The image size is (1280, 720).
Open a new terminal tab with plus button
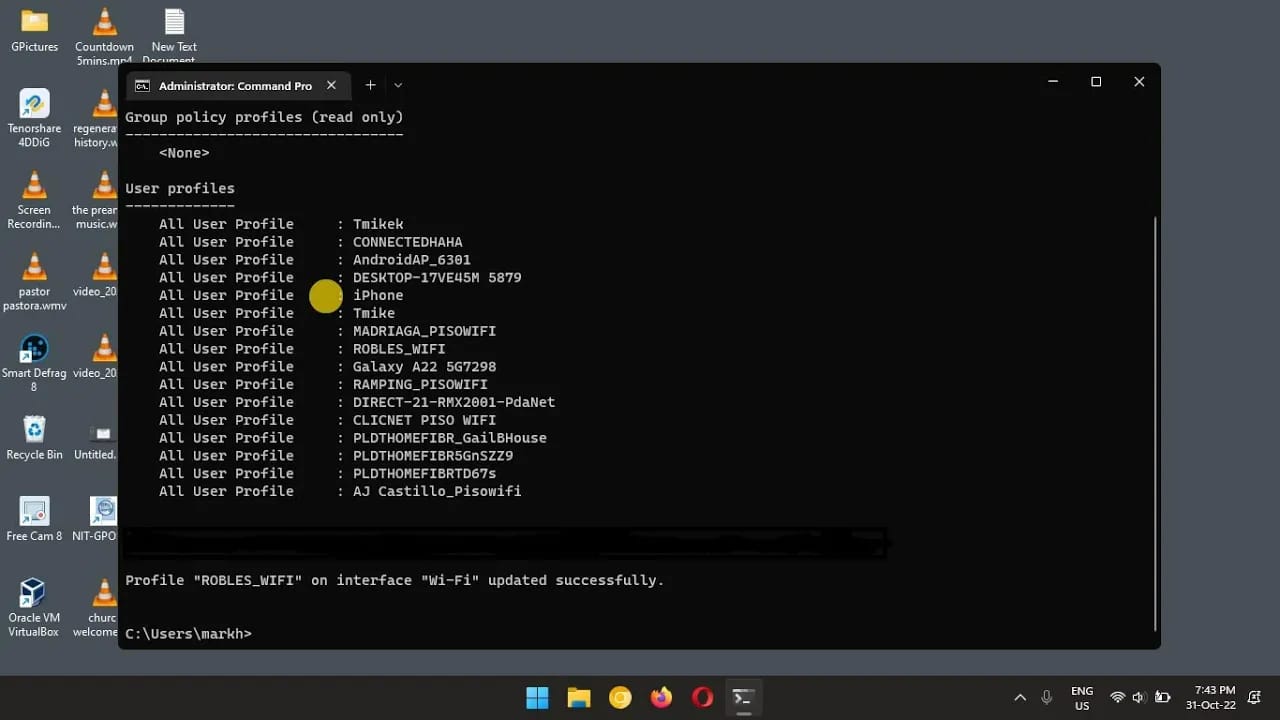pos(370,85)
